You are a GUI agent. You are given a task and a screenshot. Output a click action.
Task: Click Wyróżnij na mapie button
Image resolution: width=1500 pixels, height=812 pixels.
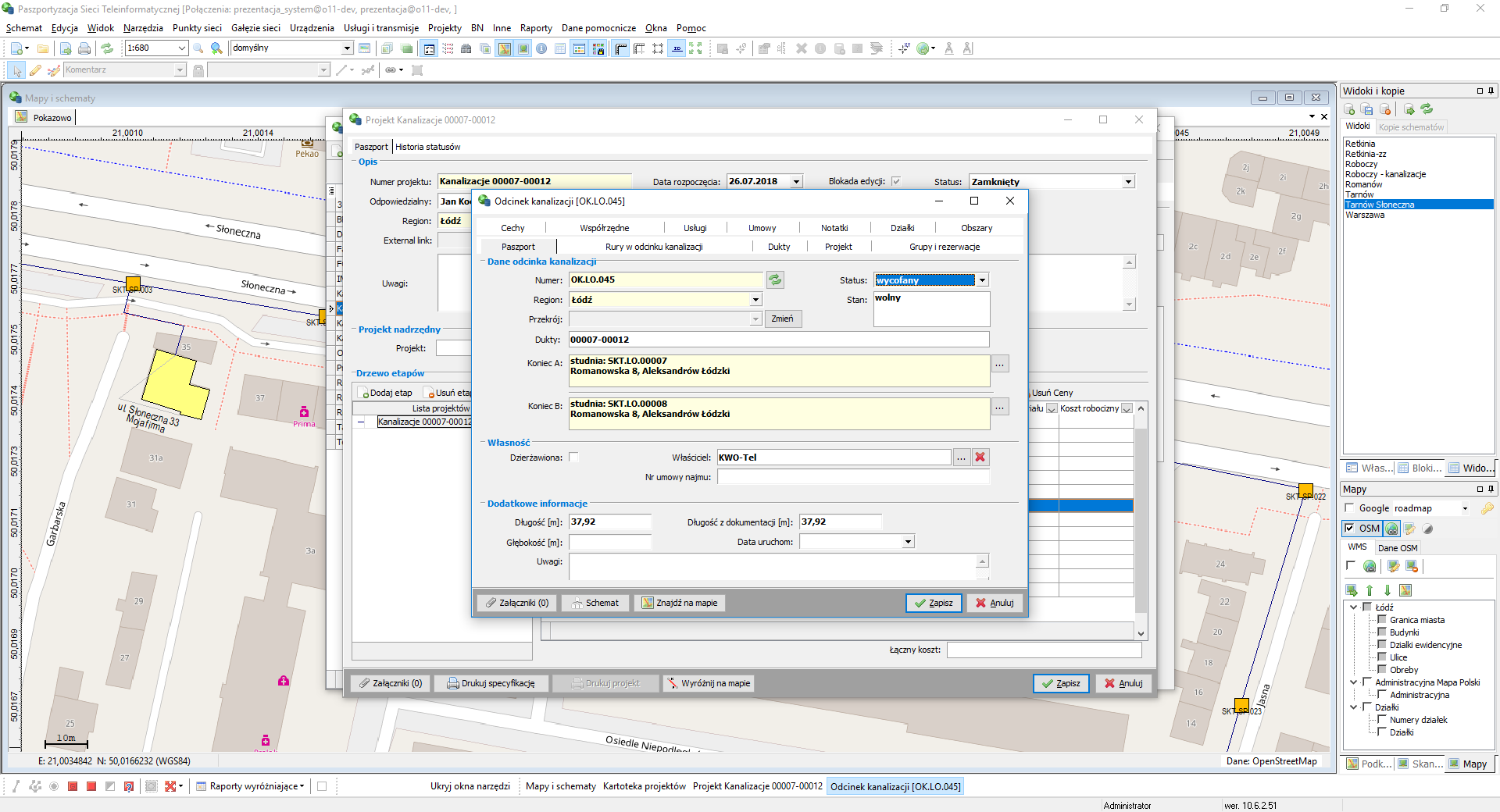pos(708,683)
